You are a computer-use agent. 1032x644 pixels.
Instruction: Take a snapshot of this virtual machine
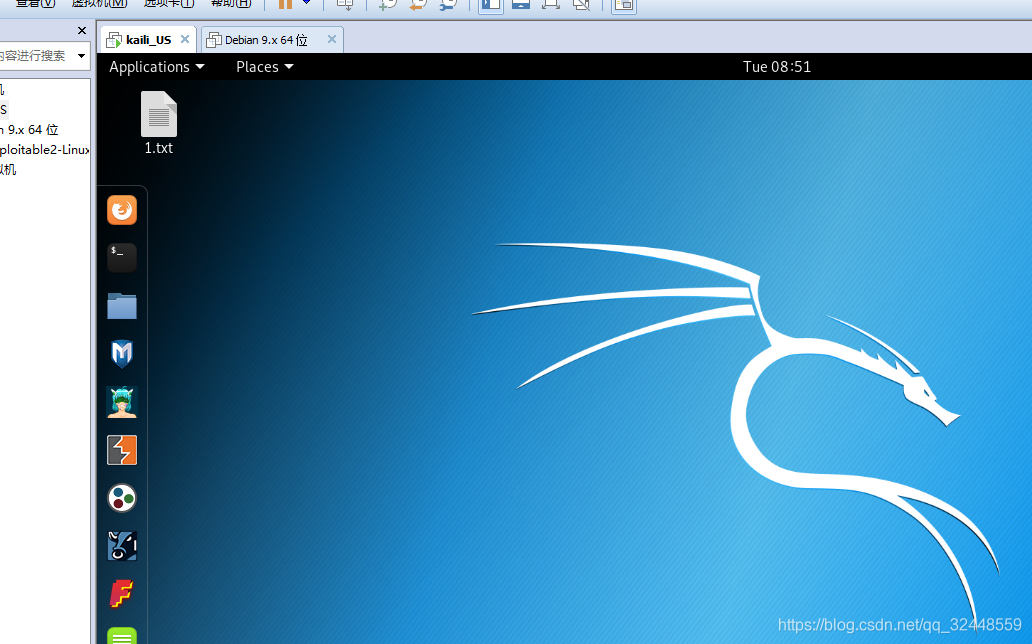coord(388,5)
